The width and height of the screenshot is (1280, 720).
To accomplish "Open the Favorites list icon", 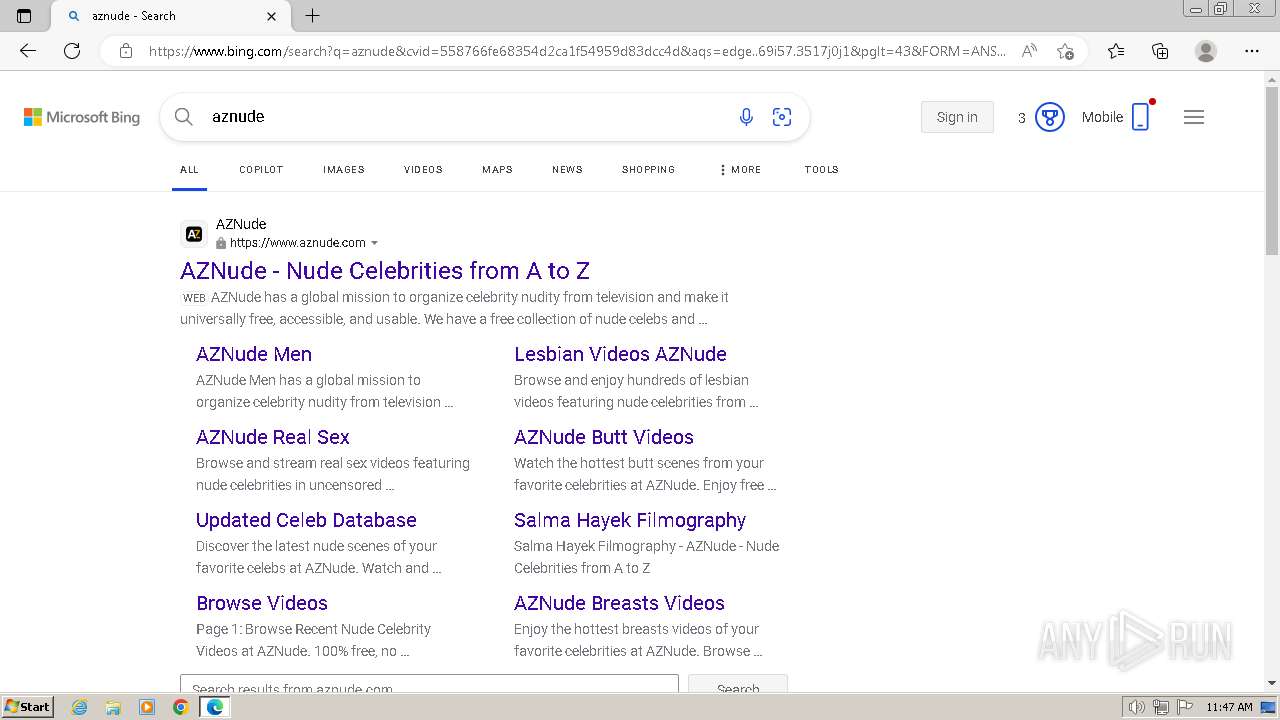I will pos(1116,51).
